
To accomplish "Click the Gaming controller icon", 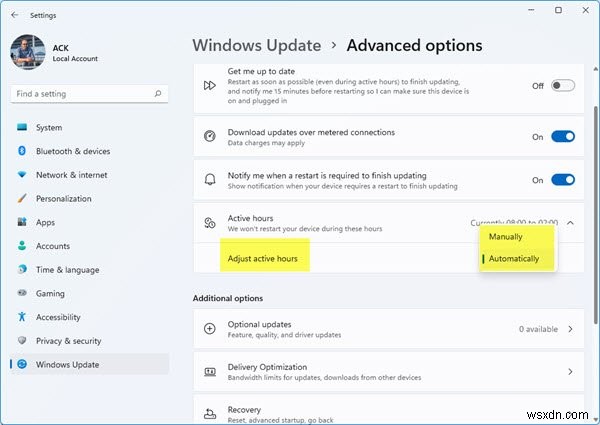I will click(x=22, y=293).
